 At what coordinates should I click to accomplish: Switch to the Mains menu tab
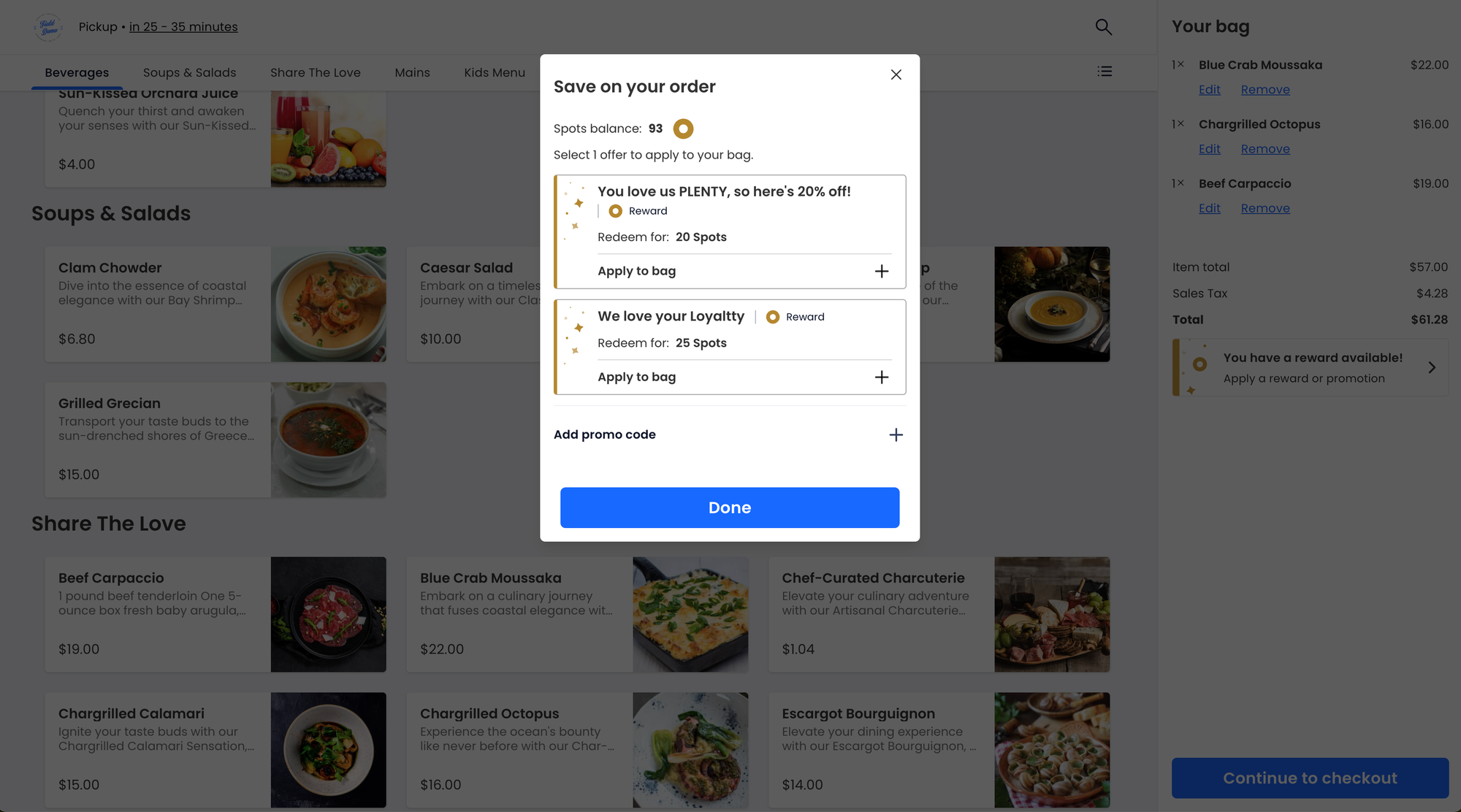click(x=411, y=72)
